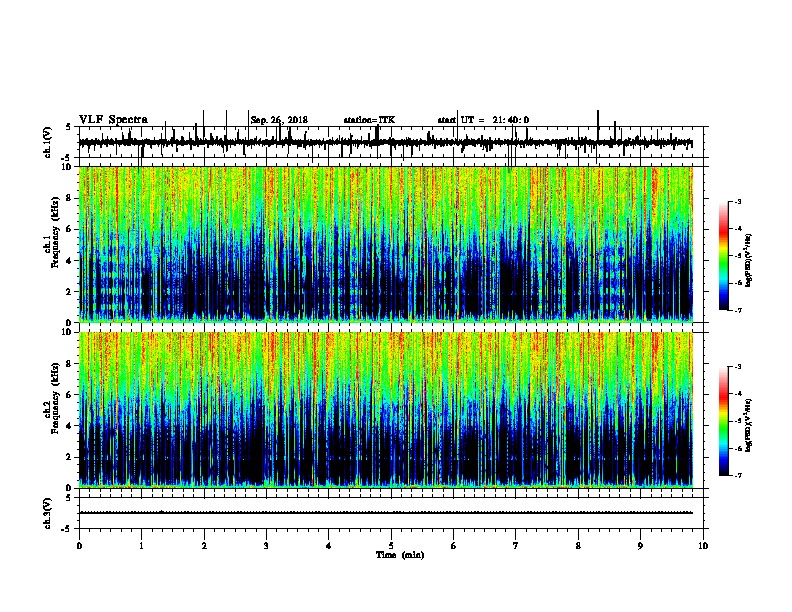Click the "-3" label on ch.2 colorbar
The image size is (792, 612).
pyautogui.click(x=737, y=367)
